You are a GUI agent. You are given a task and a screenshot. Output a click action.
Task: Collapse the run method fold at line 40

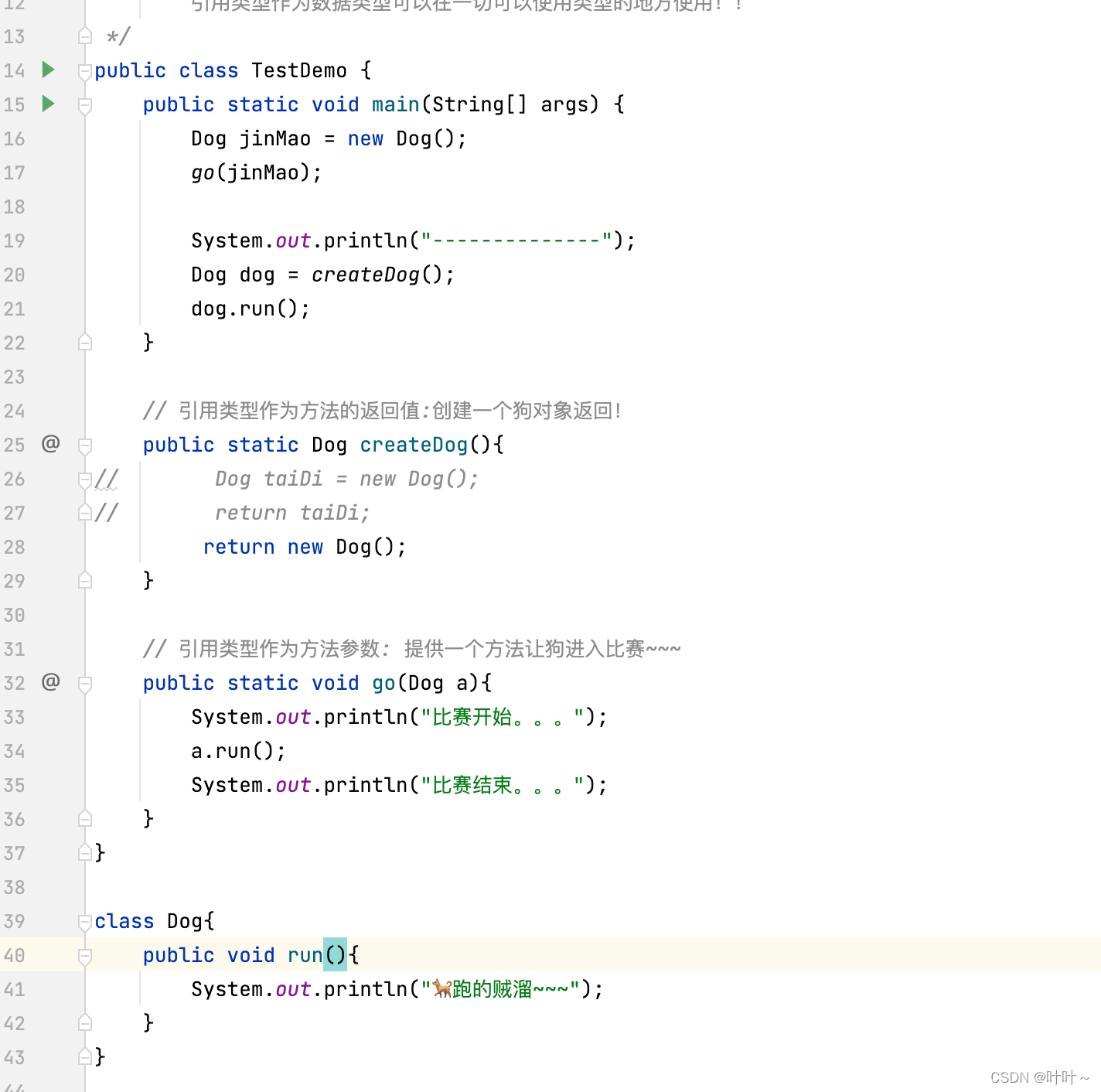click(85, 957)
